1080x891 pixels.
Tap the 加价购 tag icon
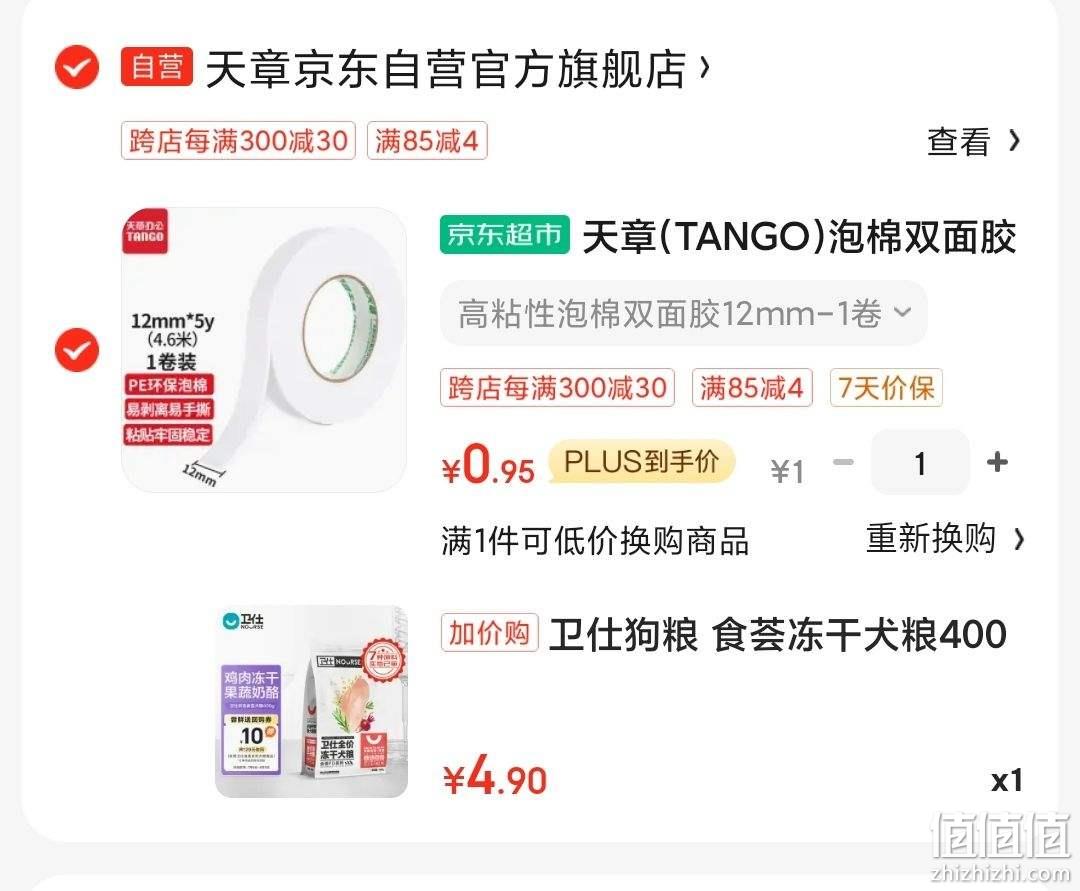click(489, 633)
